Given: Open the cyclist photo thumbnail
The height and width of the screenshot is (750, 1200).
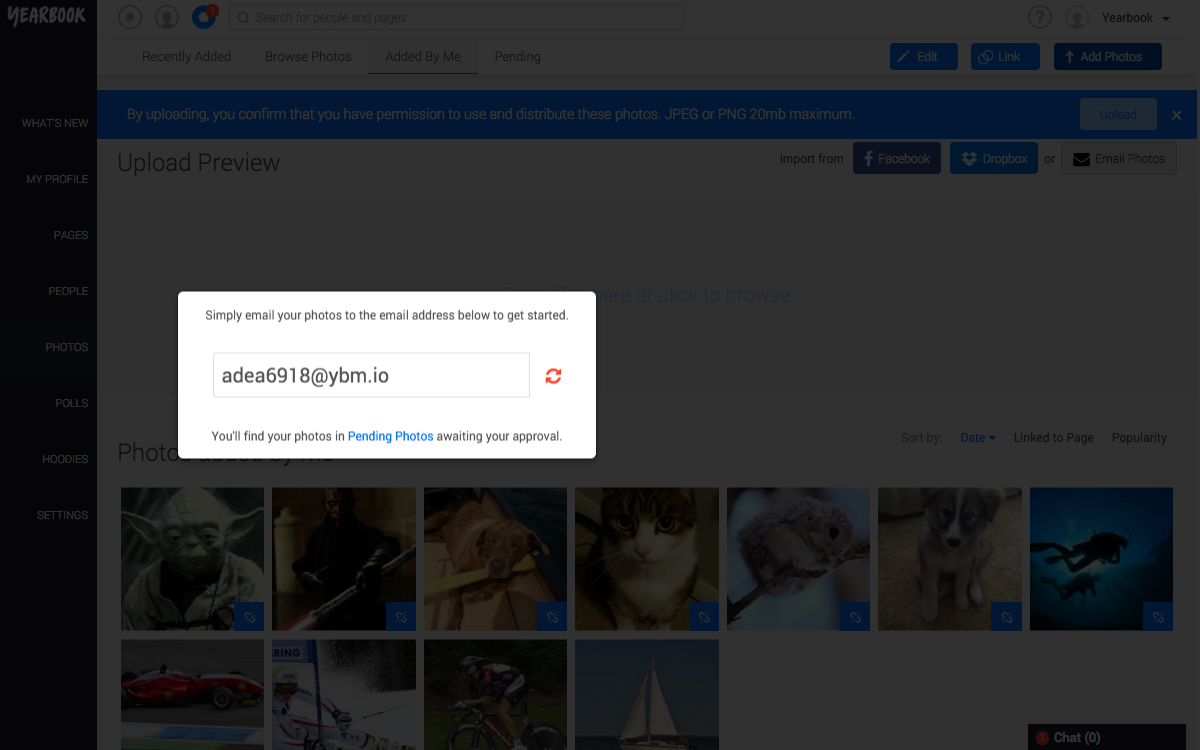Looking at the screenshot, I should 495,695.
